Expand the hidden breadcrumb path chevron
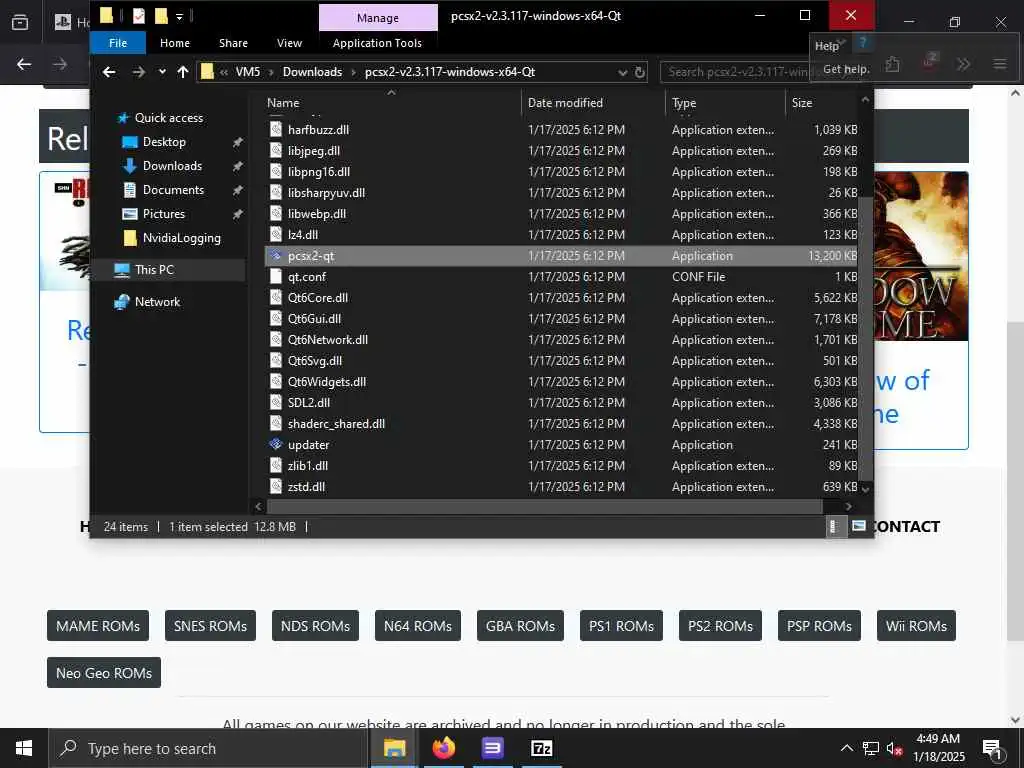The height and width of the screenshot is (768, 1024). click(223, 72)
